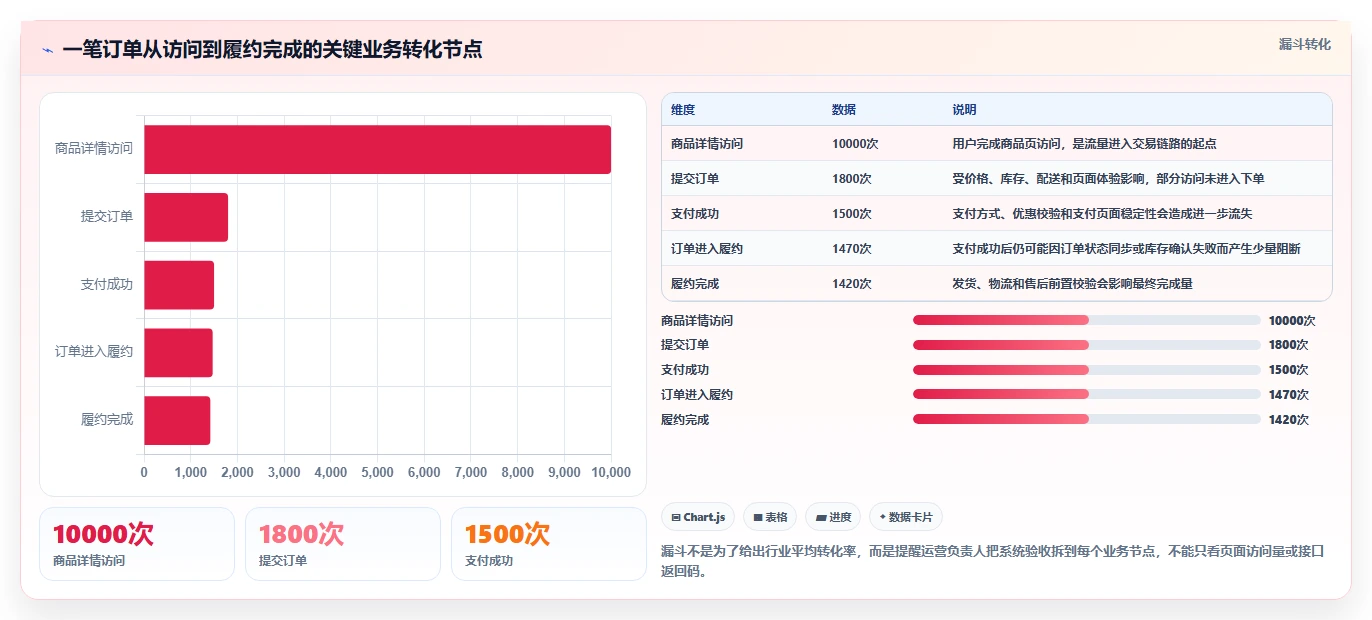The height and width of the screenshot is (620, 1372).
Task: Click the lightning icon beside the title
Action: click(x=47, y=50)
